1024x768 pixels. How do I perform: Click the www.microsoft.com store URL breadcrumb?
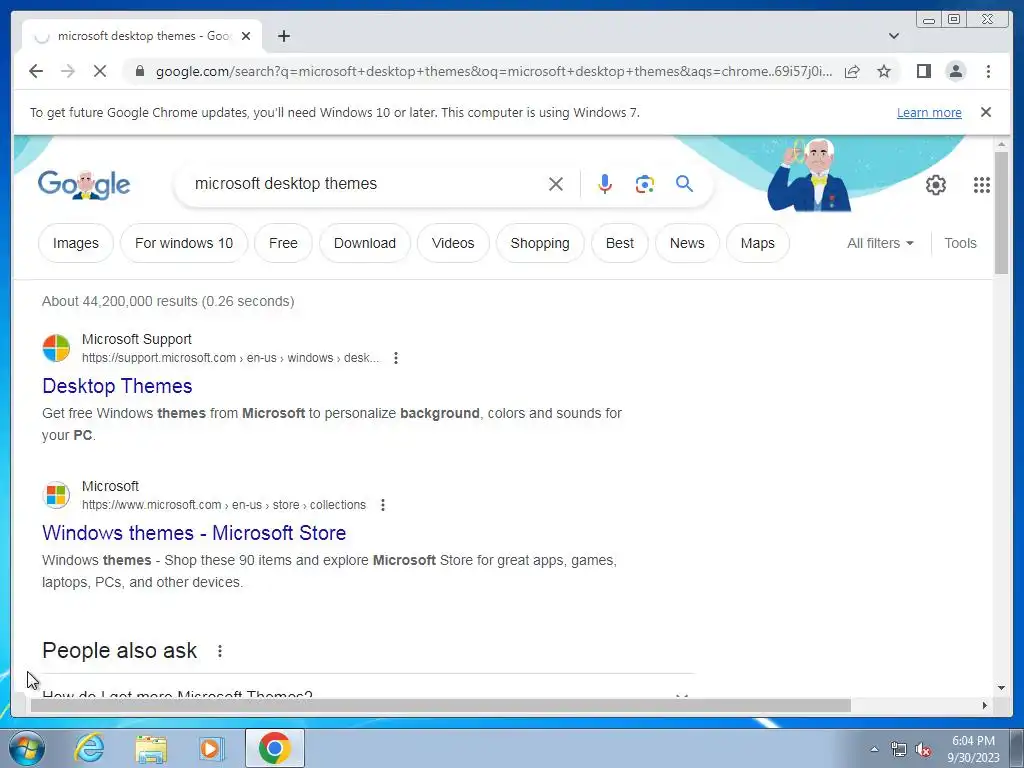coord(224,505)
